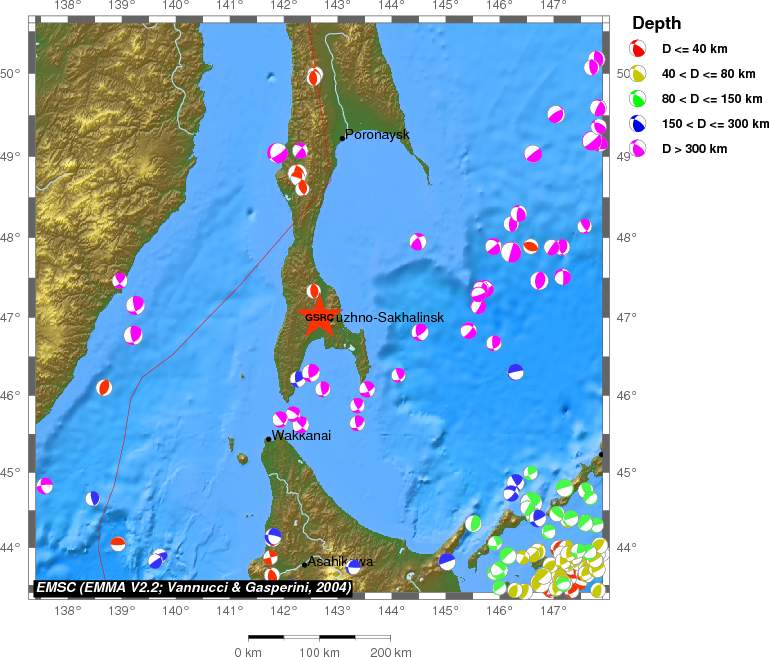Click the blue legend beachball for 150 < D <= 300 km
The width and height of the screenshot is (769, 657).
coord(637,124)
